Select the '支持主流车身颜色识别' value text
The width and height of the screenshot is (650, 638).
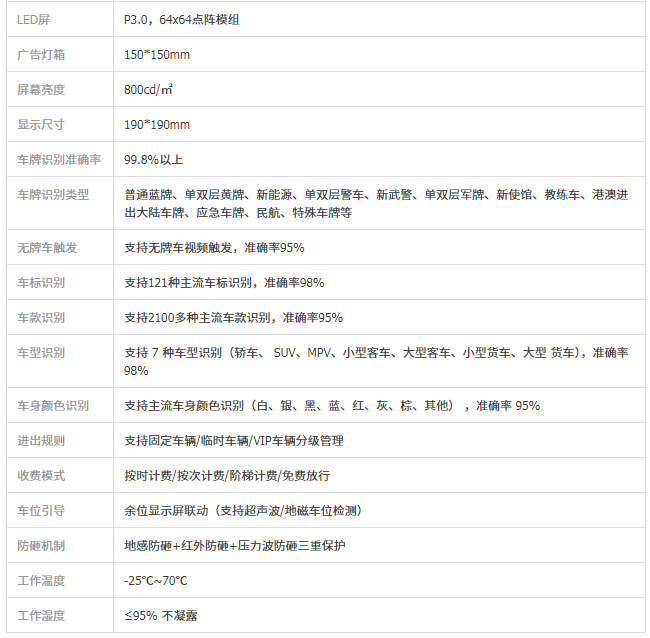pyautogui.click(x=332, y=406)
